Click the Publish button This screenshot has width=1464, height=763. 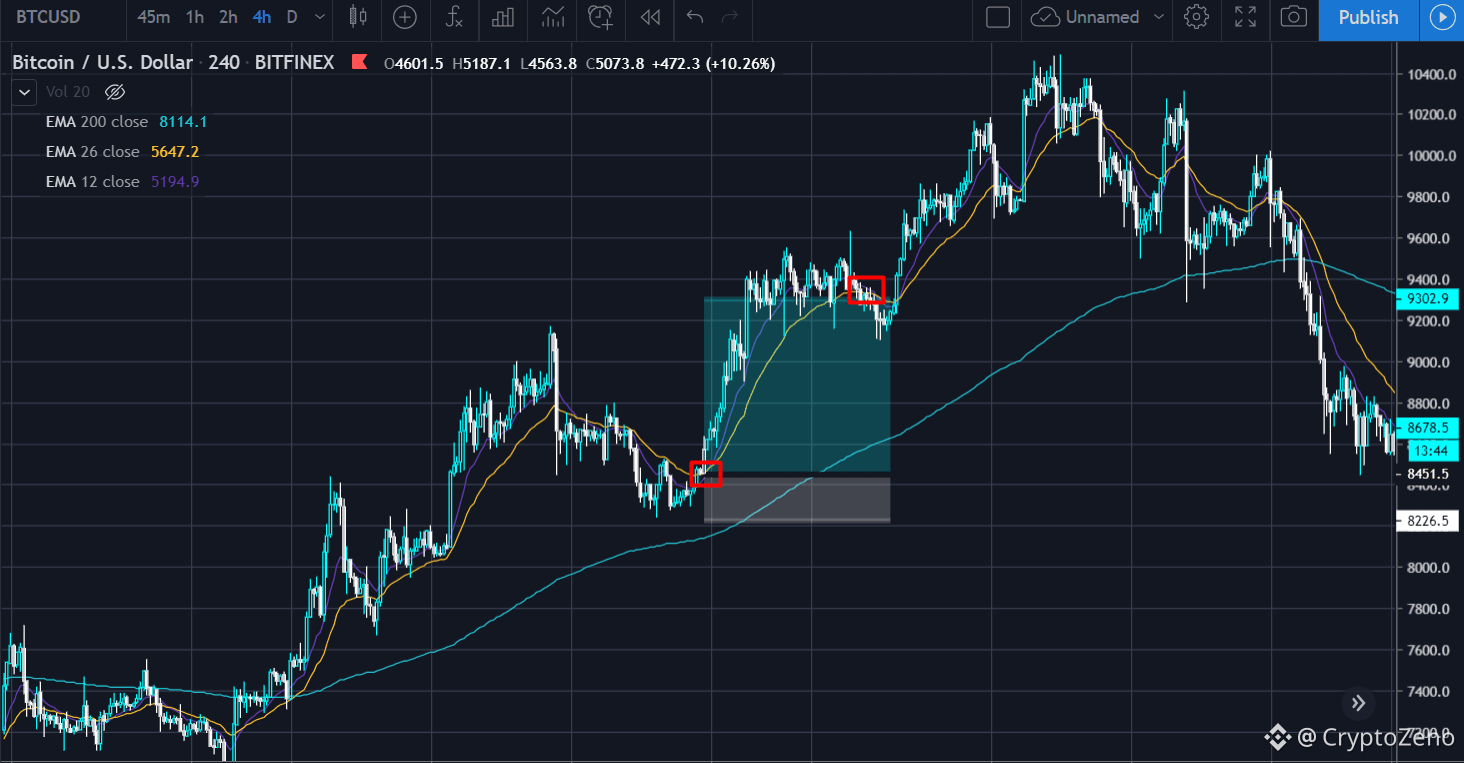pyautogui.click(x=1368, y=18)
